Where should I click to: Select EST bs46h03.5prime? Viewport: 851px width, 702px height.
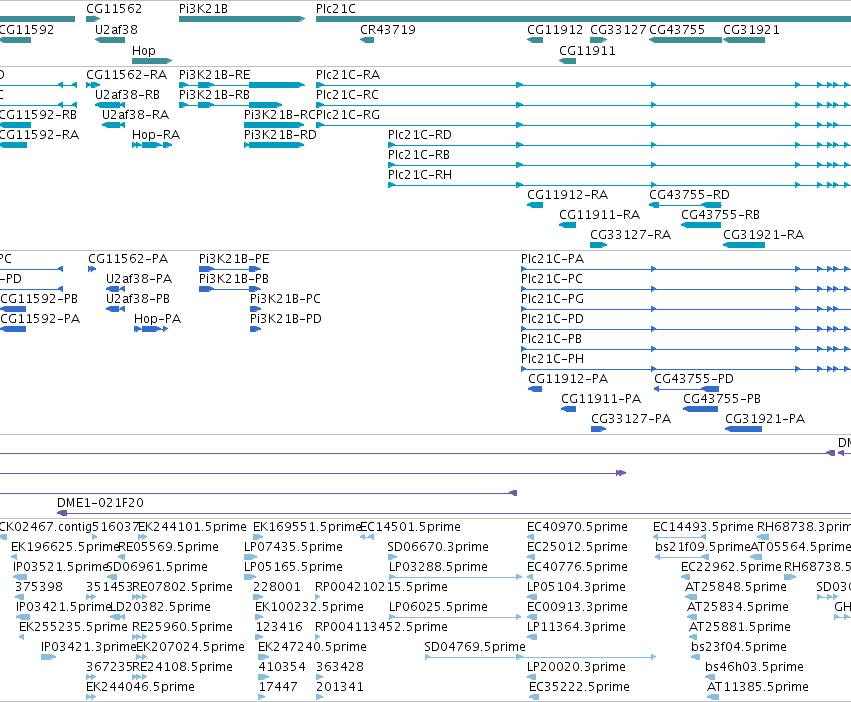pyautogui.click(x=754, y=667)
